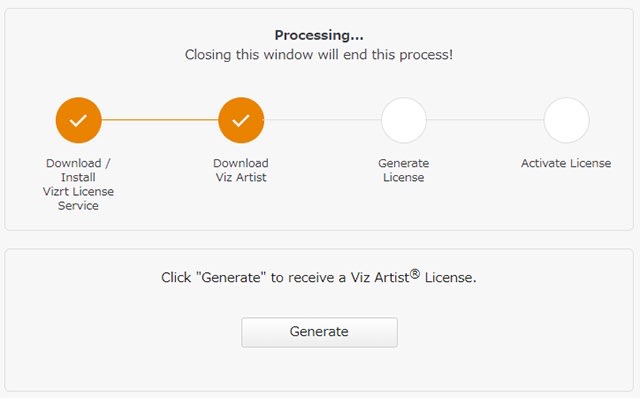Screen dimensions: 640x398
Task: Click the "Closing this window will end this process!" warning
Action: click(x=319, y=55)
